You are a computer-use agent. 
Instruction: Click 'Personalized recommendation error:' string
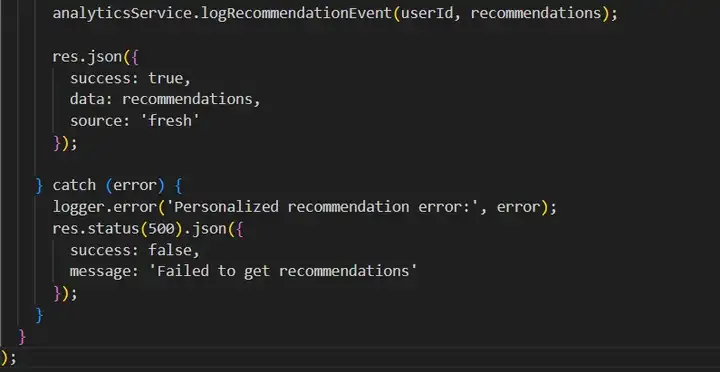click(322, 207)
